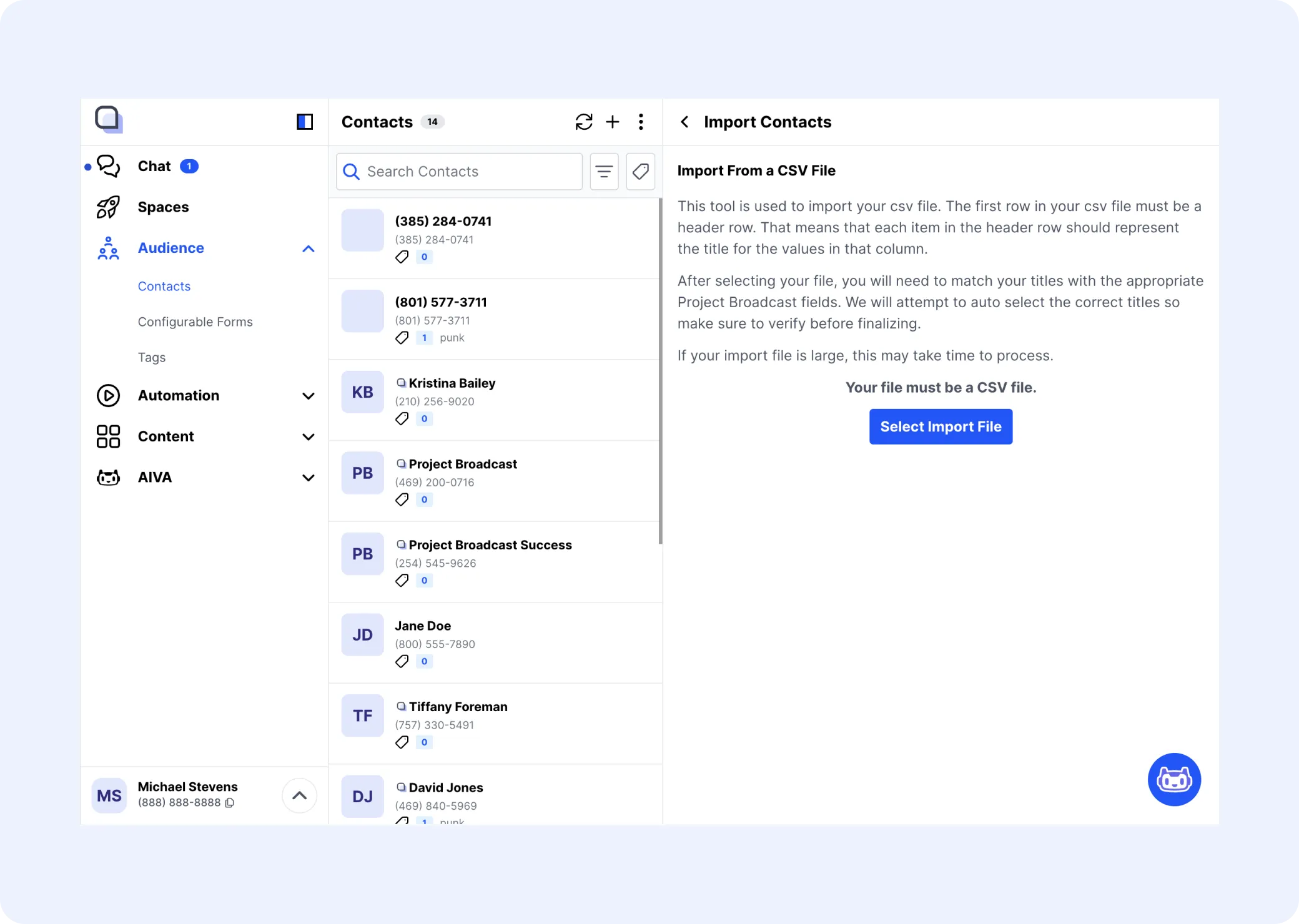Open the contacts filter icon
Viewport: 1299px width, 924px height.
point(604,172)
